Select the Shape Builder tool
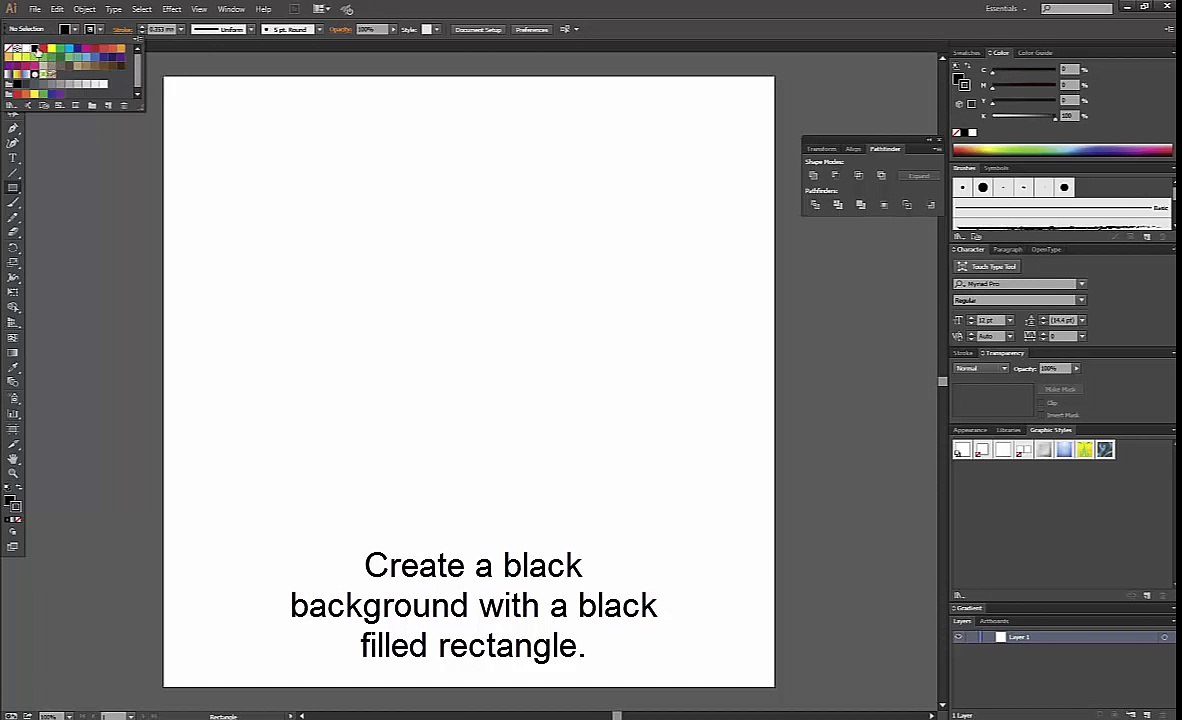This screenshot has height=720, width=1182. pyautogui.click(x=13, y=308)
